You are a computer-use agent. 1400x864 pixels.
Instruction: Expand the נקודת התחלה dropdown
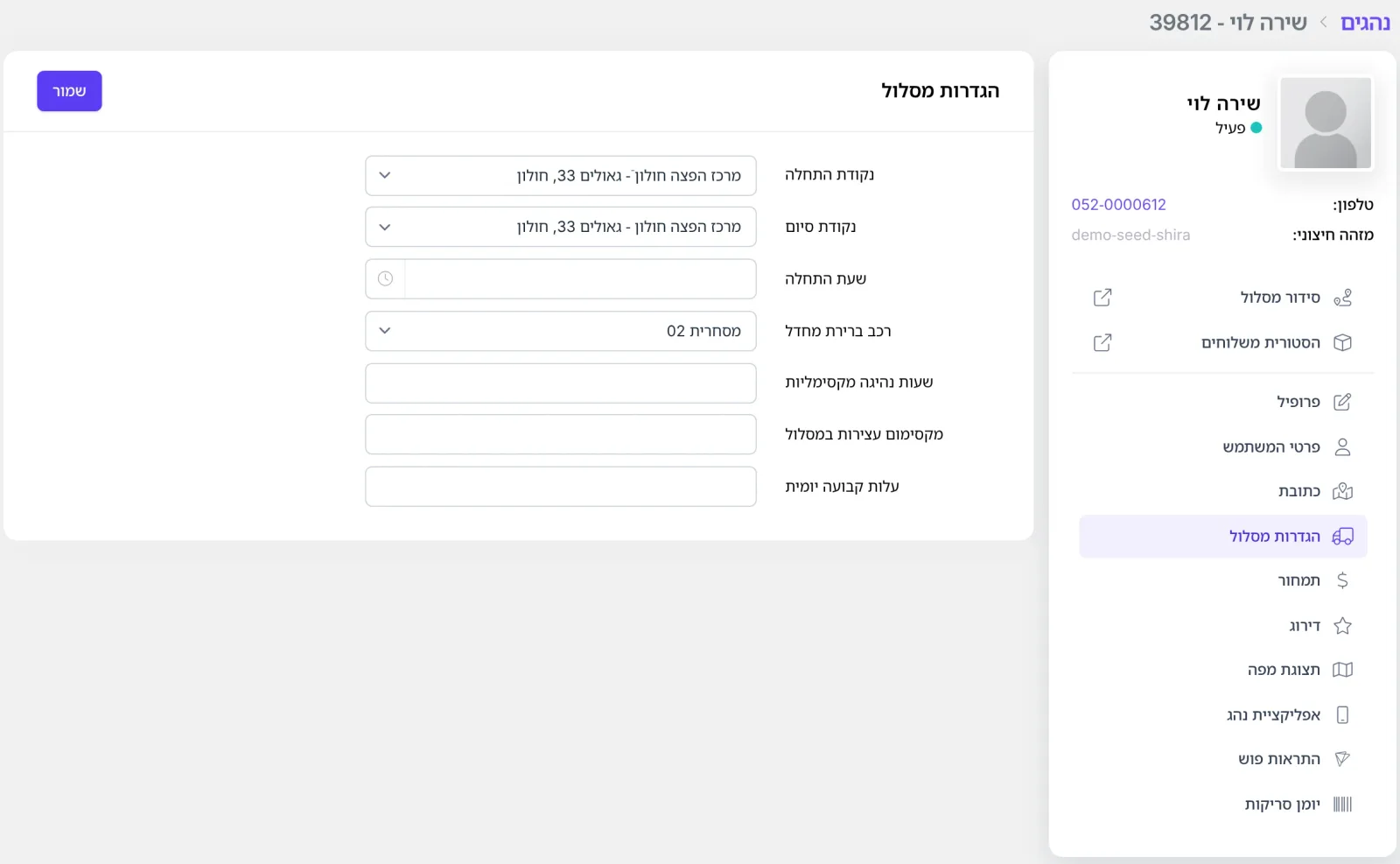pyautogui.click(x=561, y=175)
